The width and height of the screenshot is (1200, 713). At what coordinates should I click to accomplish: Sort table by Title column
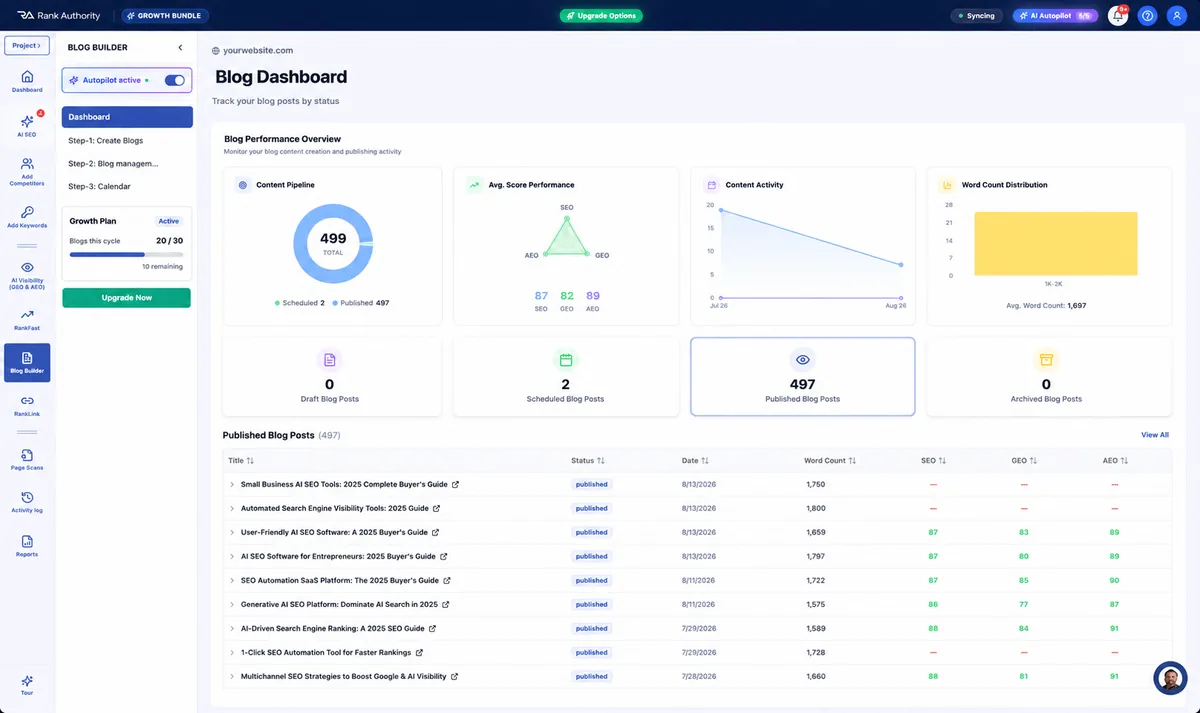pos(241,461)
